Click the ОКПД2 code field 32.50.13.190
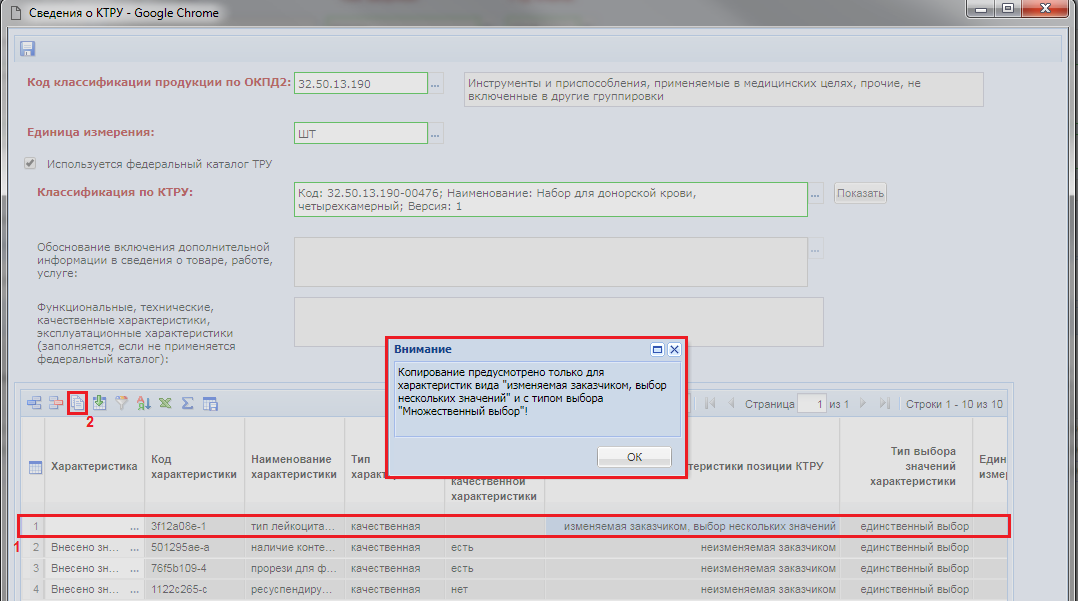Viewport: 1078px width, 601px height. coord(359,84)
